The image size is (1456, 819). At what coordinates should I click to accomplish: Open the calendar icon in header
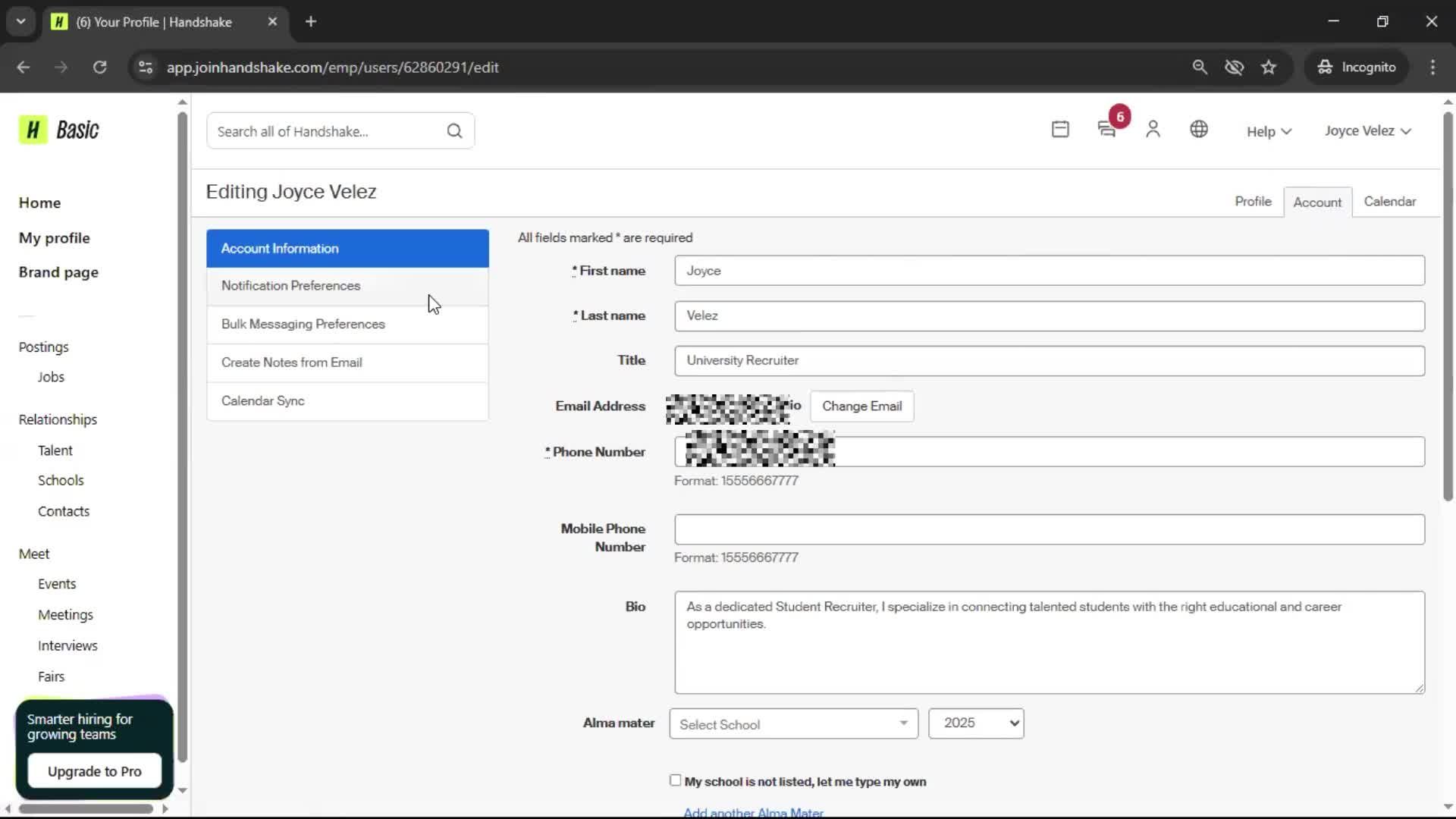[x=1060, y=130]
